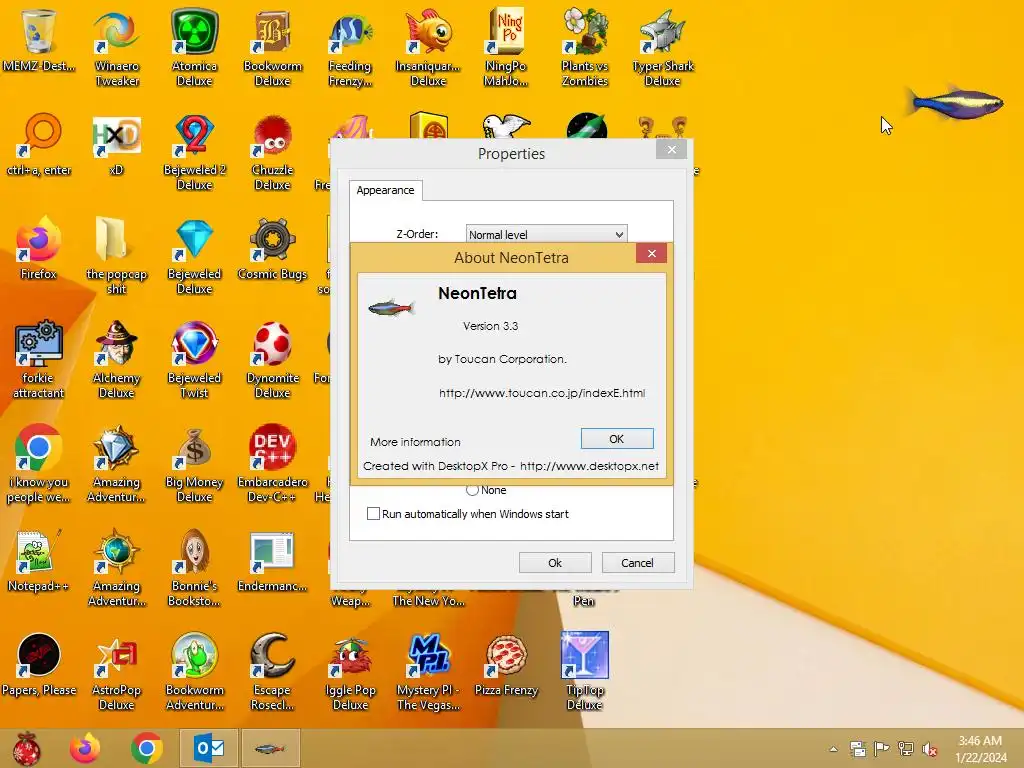Select the Atomica Deluxe shortcut
Viewport: 1024px width, 768px height.
click(x=195, y=47)
